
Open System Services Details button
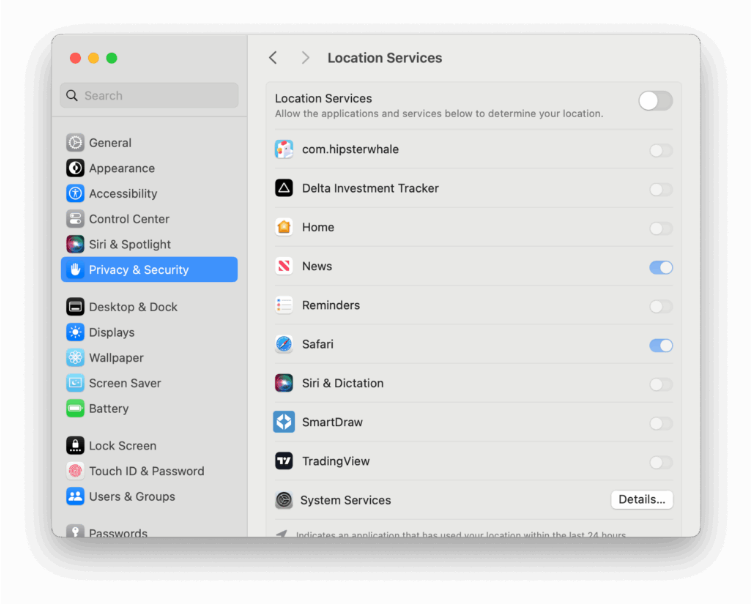[x=642, y=500]
